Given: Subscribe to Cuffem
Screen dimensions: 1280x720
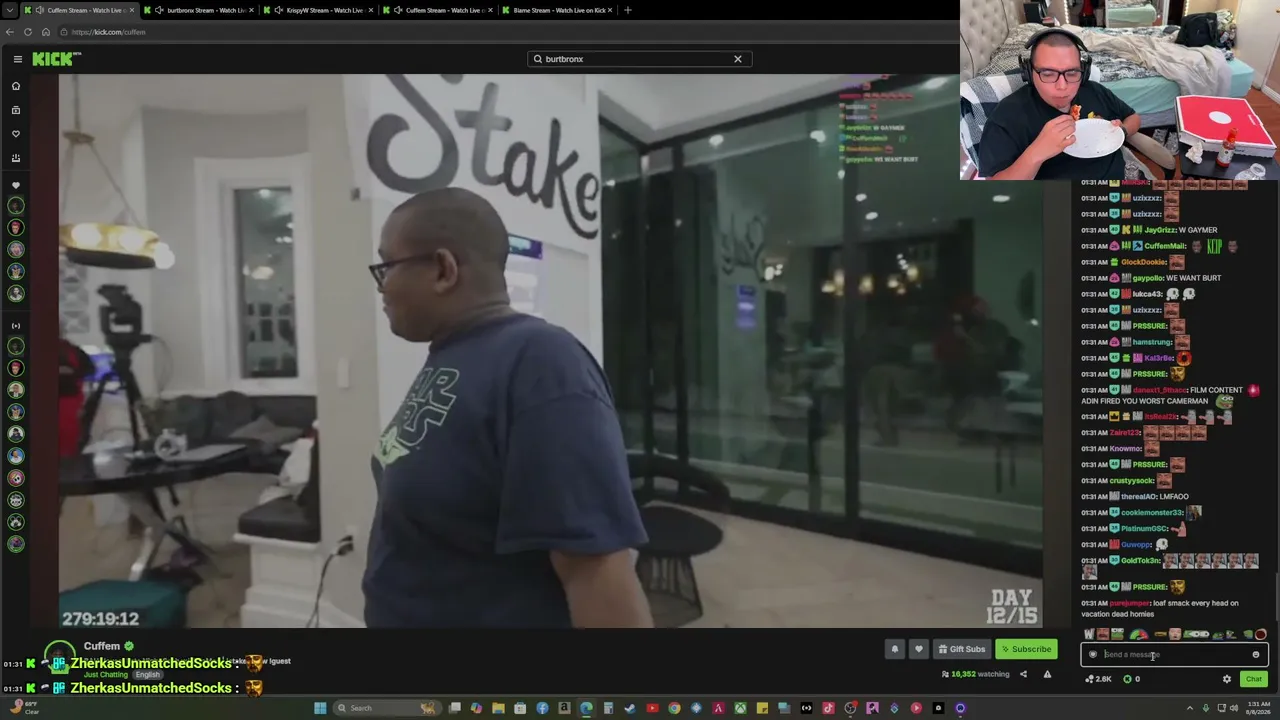Looking at the screenshot, I should pyautogui.click(x=1026, y=649).
